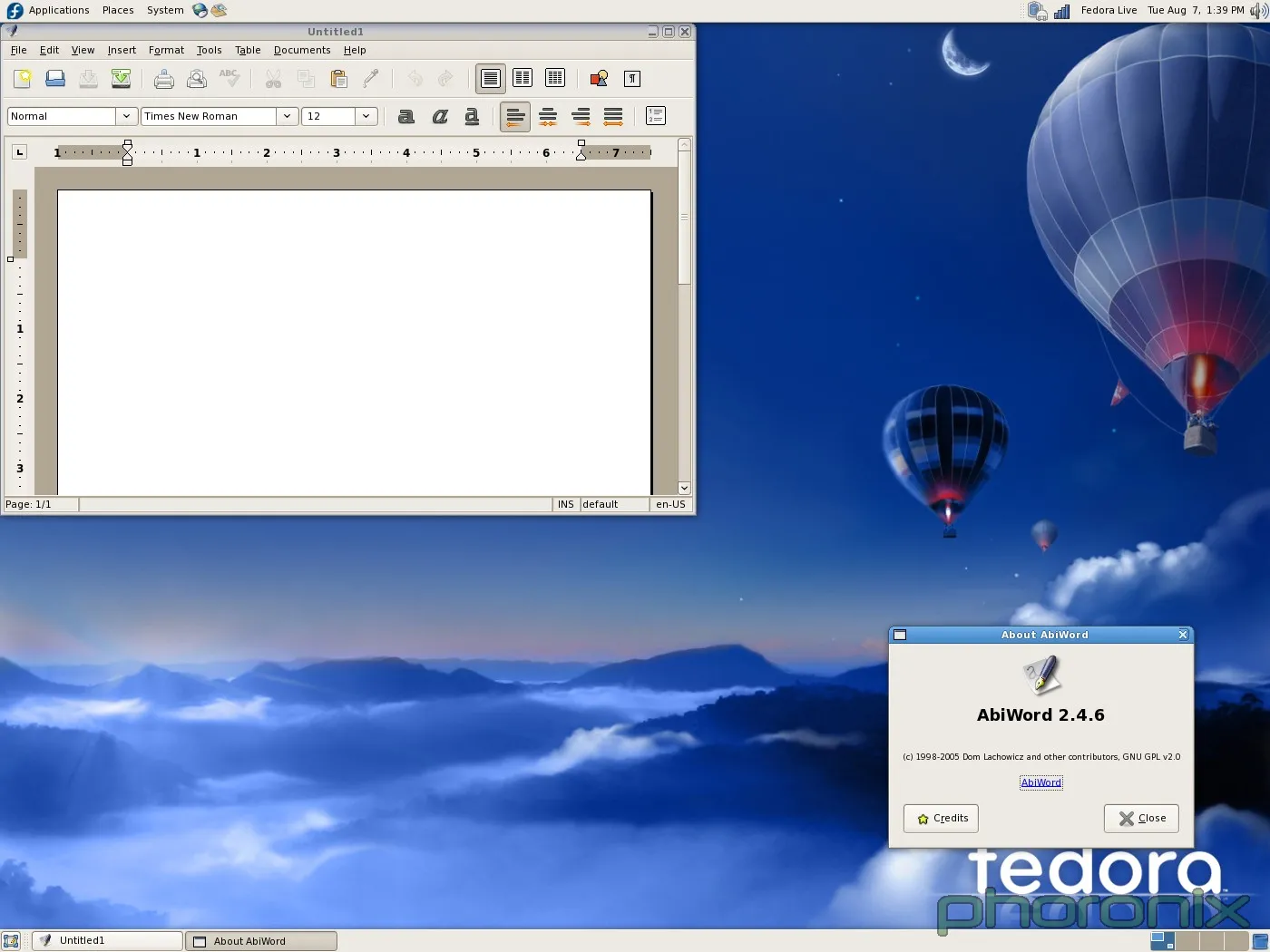Expand the font size 12 dropdown
Screen dimensions: 1270x952
(366, 116)
